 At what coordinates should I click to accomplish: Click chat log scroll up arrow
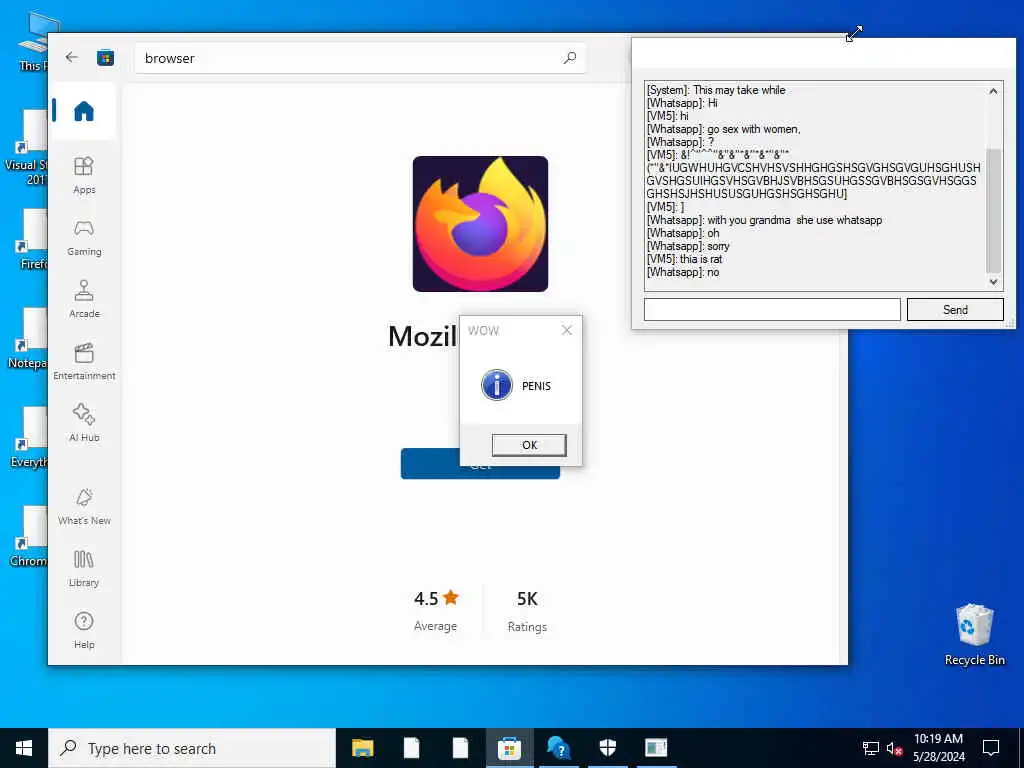993,91
